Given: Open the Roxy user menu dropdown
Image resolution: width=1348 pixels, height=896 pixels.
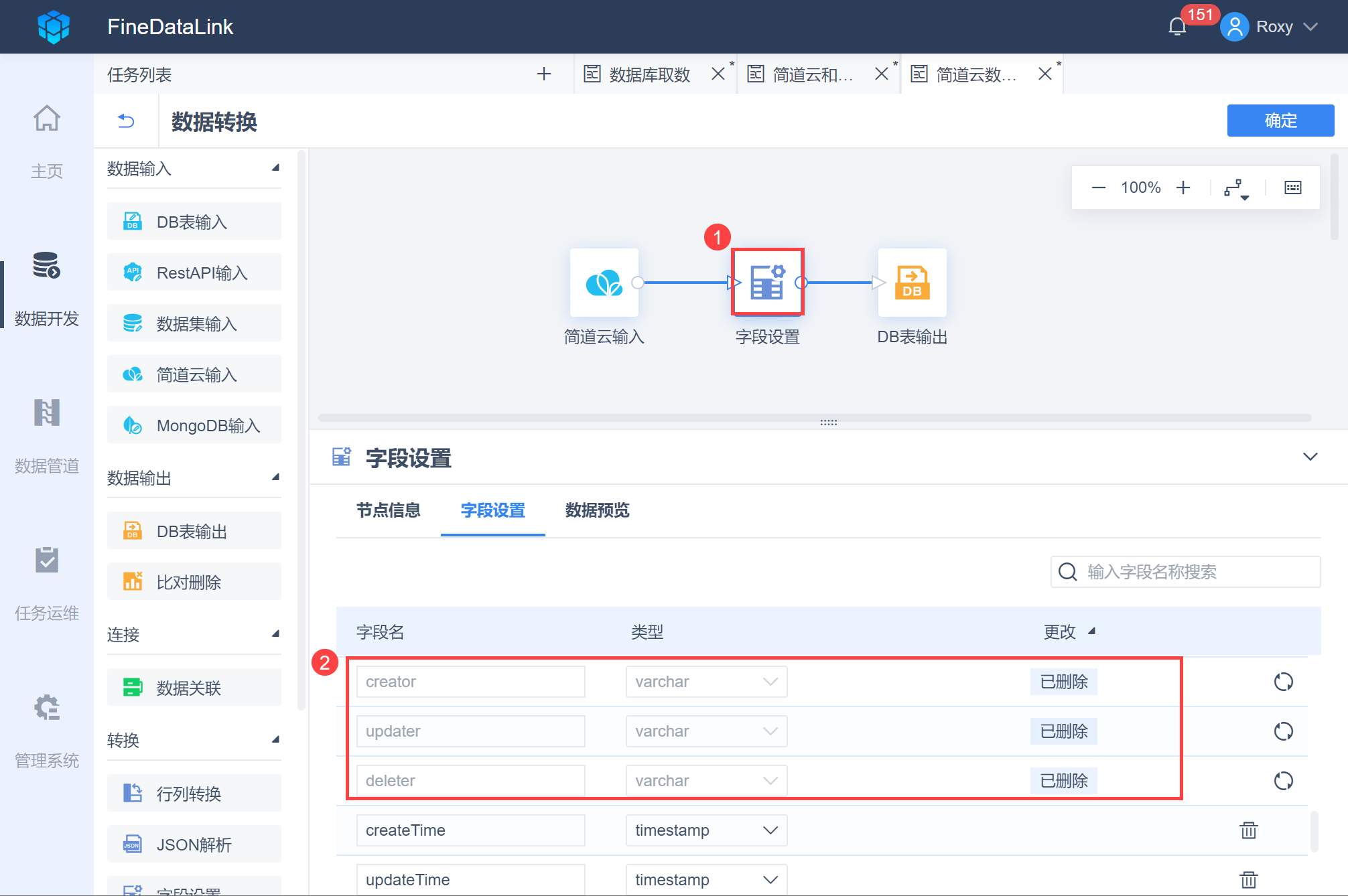Looking at the screenshot, I should (x=1310, y=27).
